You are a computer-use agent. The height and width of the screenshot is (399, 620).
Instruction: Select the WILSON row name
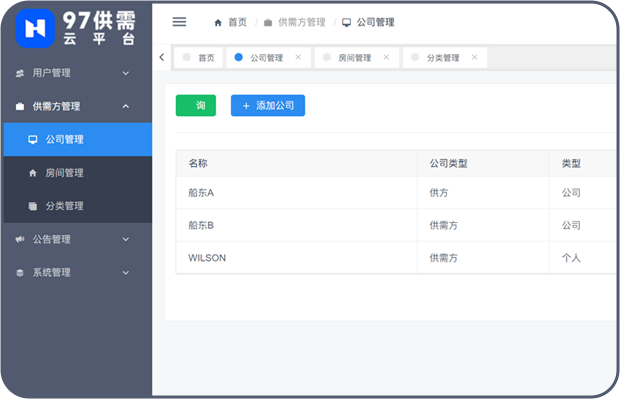click(x=207, y=258)
